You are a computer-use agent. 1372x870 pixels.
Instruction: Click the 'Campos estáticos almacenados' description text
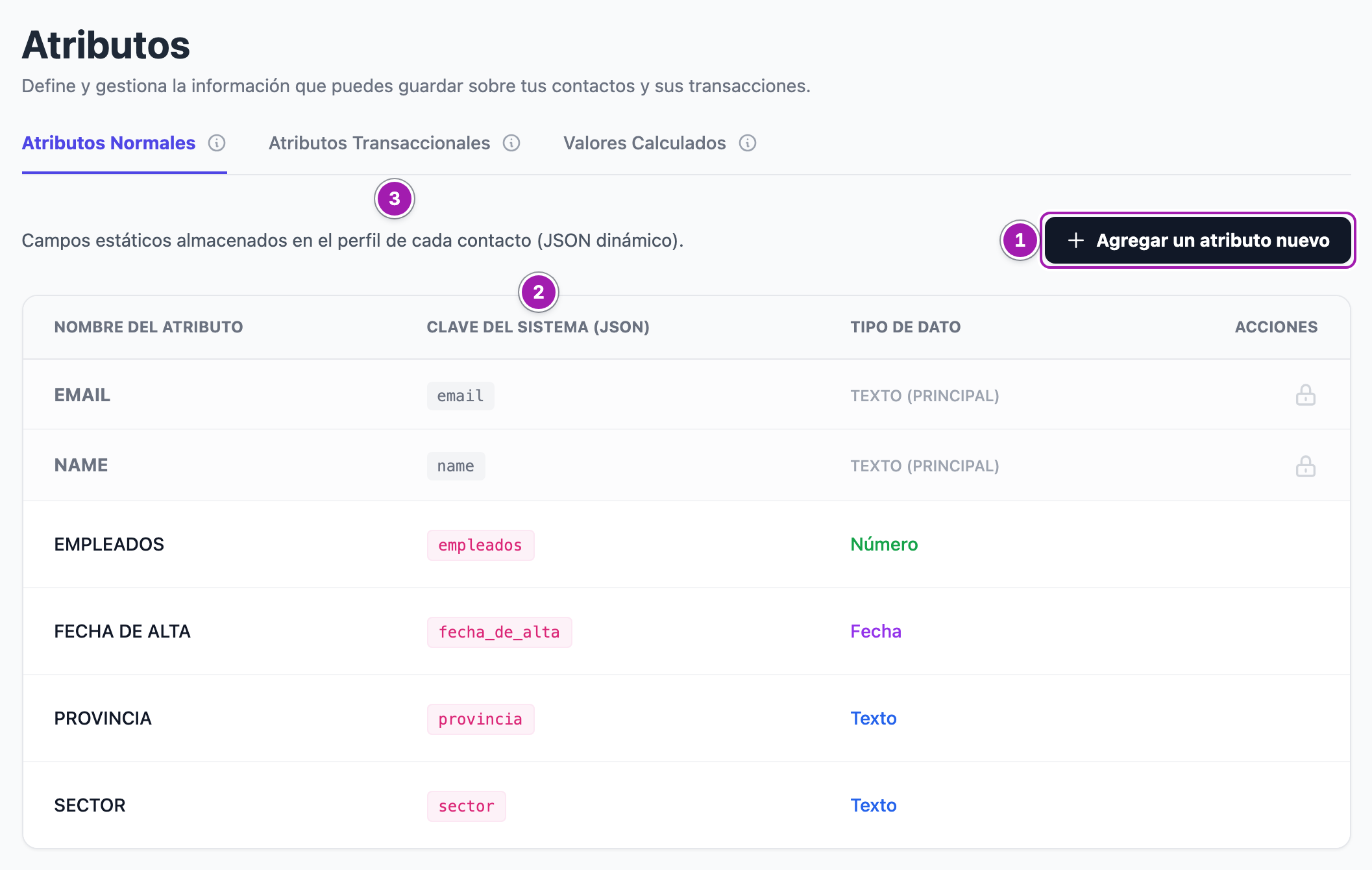click(352, 240)
